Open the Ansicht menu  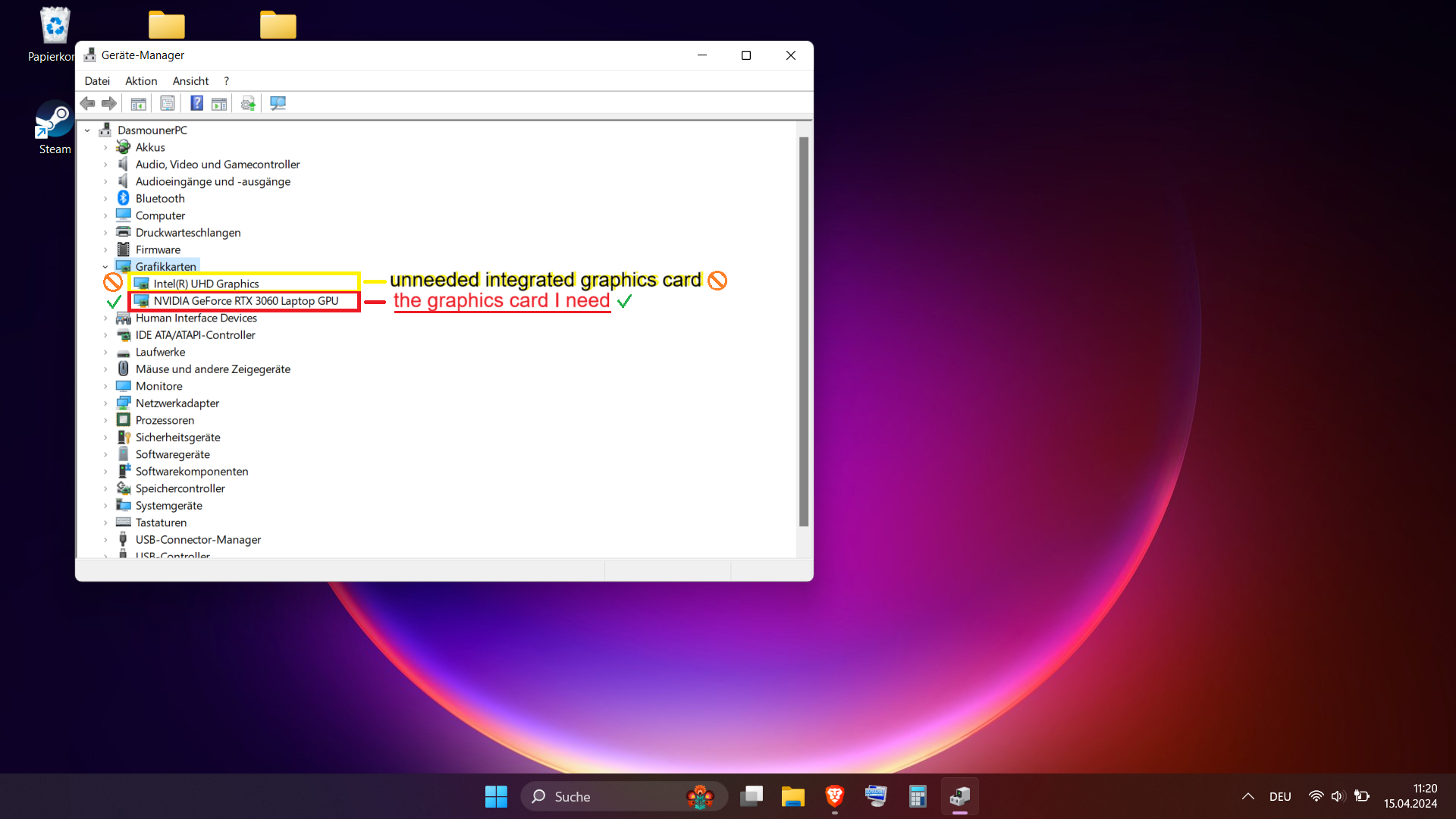190,81
